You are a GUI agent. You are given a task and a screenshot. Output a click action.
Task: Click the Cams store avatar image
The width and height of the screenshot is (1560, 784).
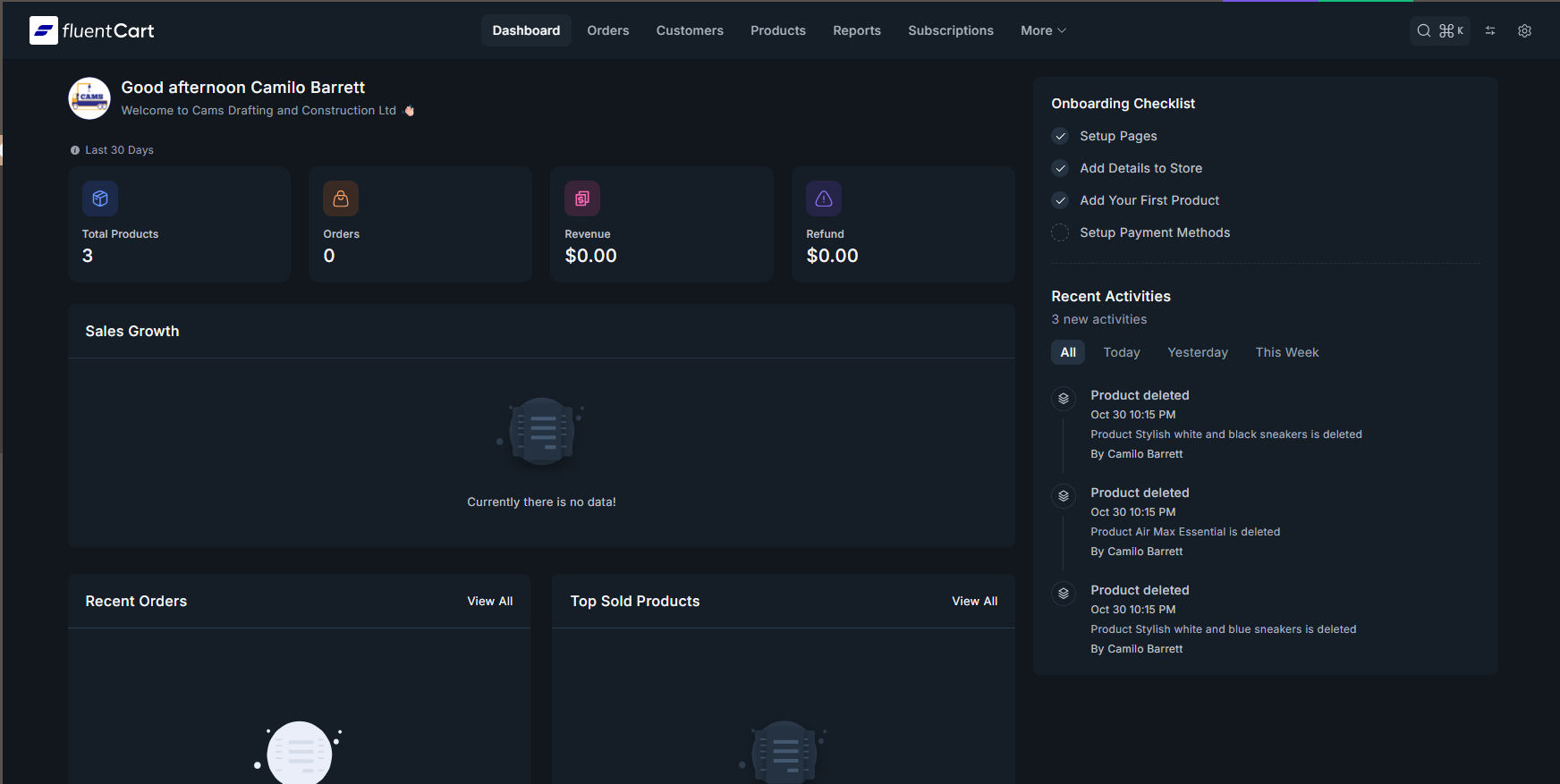click(89, 98)
